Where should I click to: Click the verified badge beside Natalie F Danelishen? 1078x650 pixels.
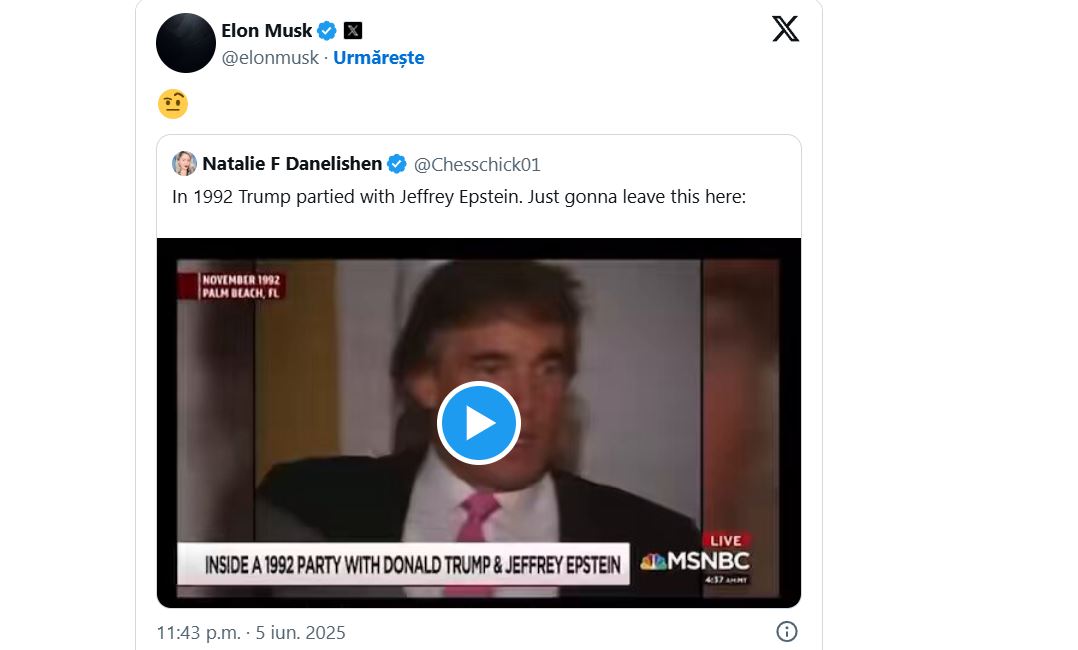click(x=397, y=164)
